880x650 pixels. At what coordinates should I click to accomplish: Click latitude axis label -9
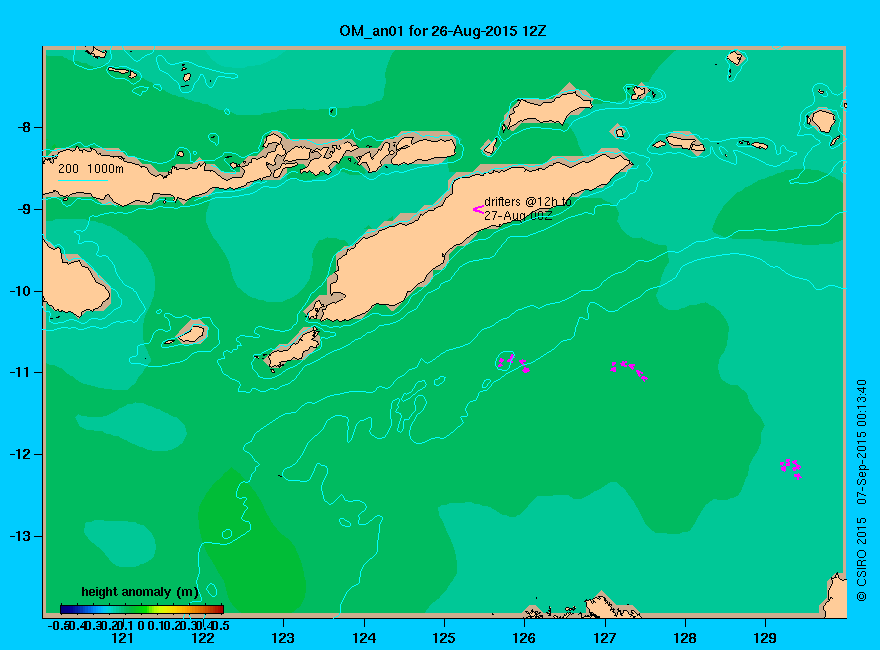point(23,209)
